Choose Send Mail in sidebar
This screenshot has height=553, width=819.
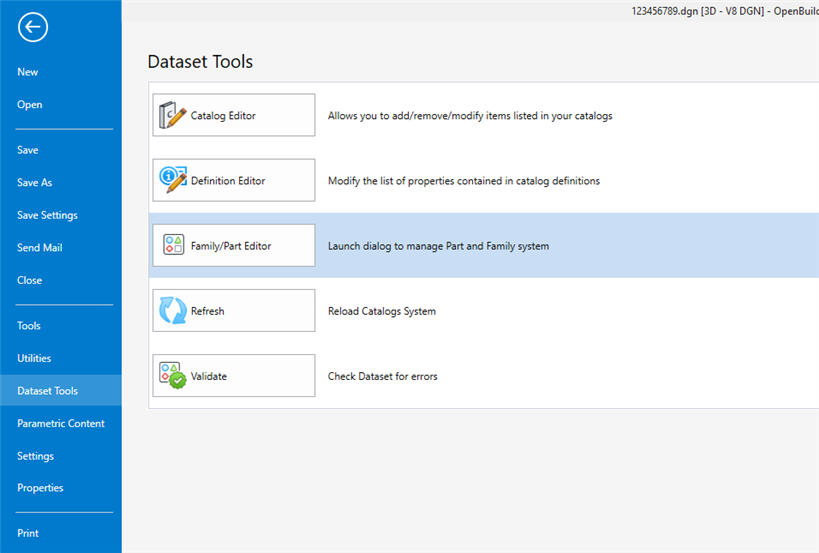click(39, 248)
